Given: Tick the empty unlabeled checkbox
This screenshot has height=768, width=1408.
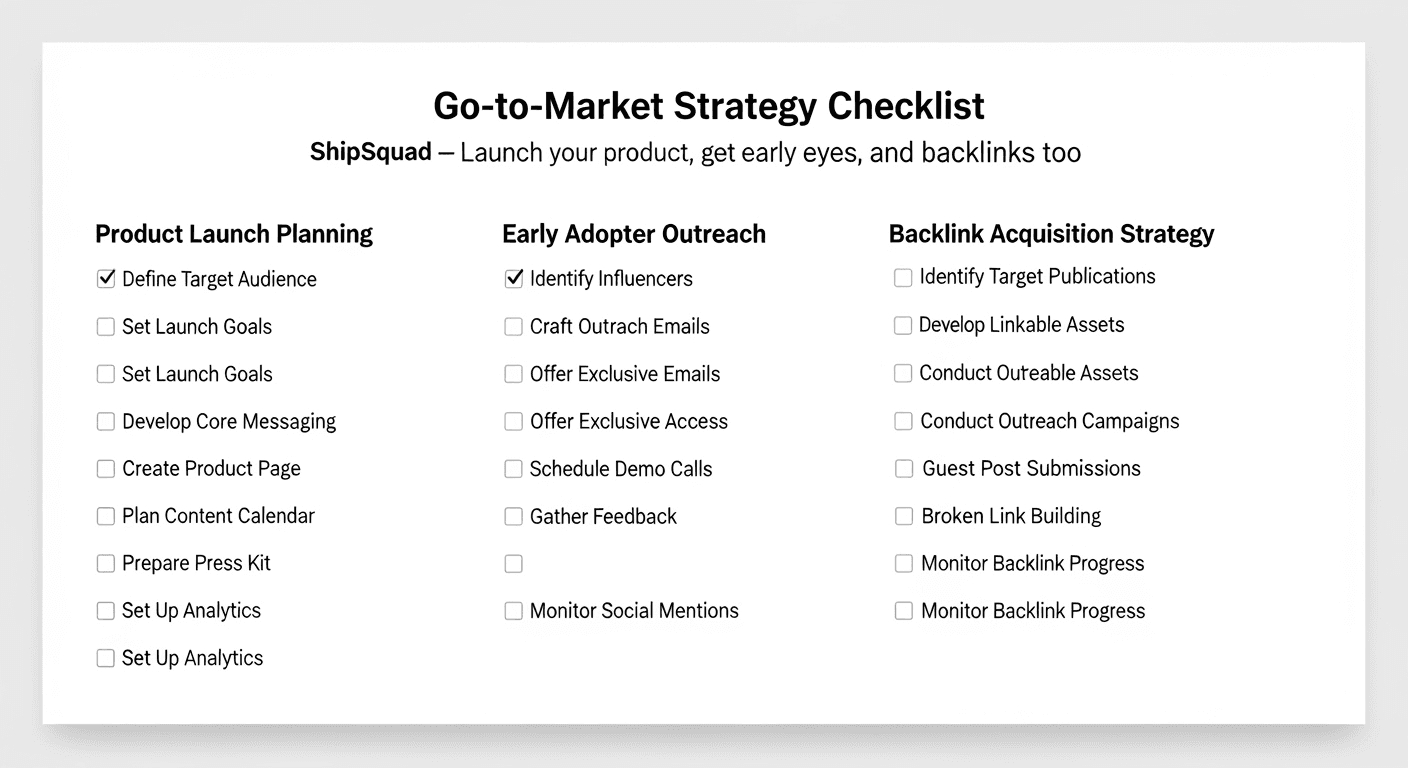Looking at the screenshot, I should point(513,564).
